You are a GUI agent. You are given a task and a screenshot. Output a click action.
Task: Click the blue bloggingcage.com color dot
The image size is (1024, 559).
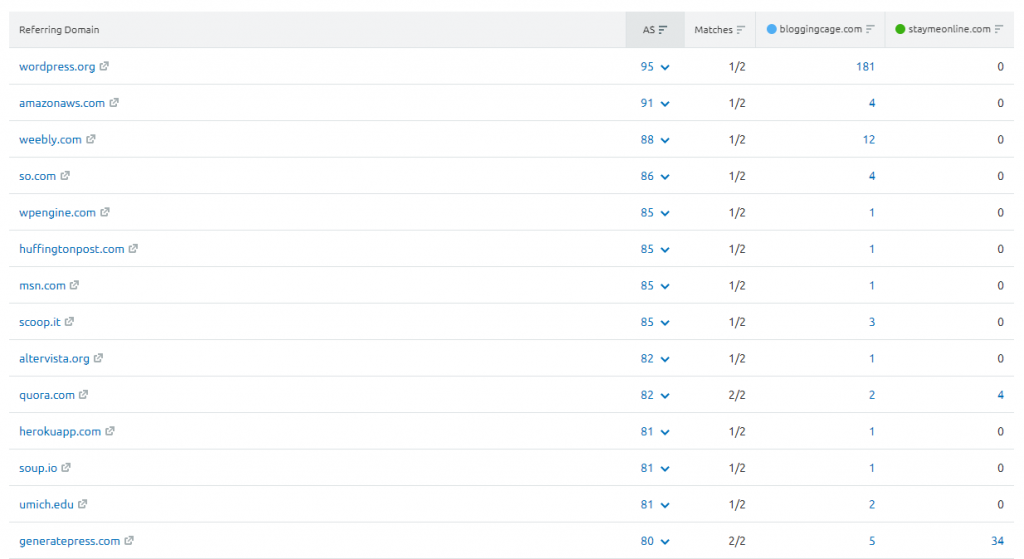771,29
